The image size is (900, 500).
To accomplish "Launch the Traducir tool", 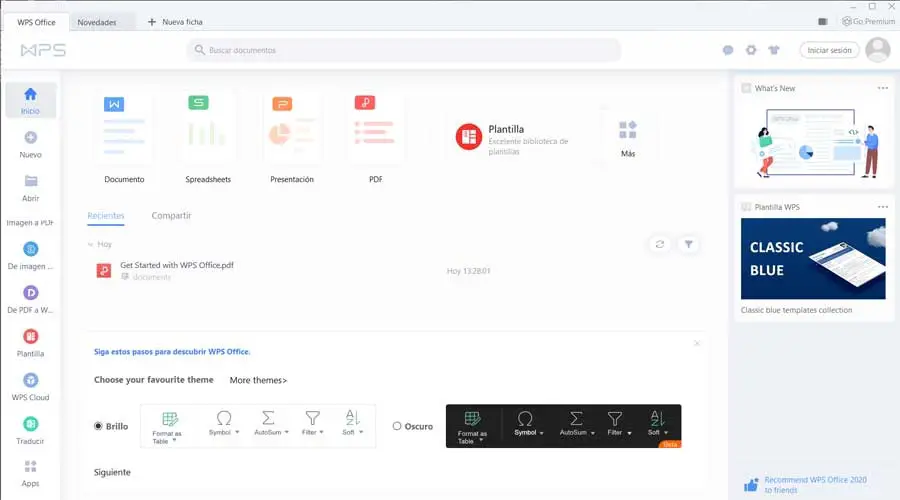I will [30, 431].
